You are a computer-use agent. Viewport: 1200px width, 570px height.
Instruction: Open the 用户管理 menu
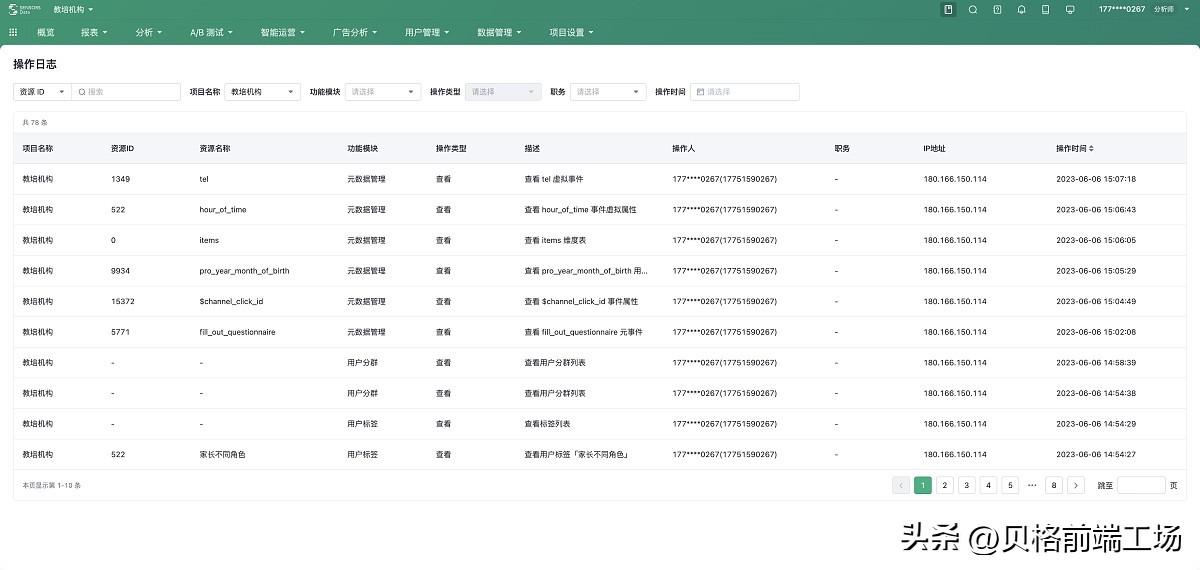click(427, 32)
